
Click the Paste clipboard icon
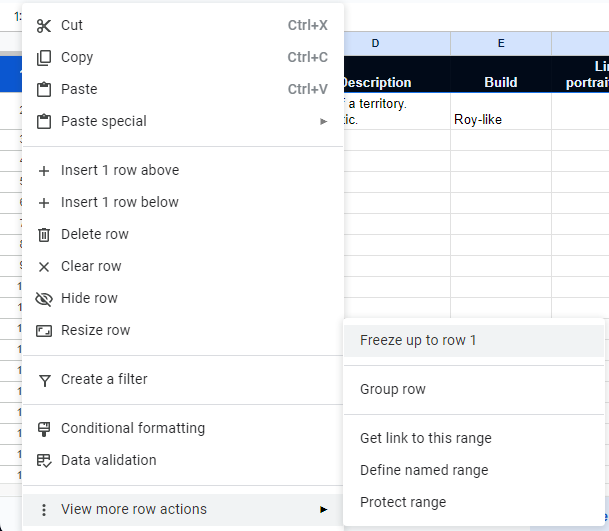tap(44, 89)
